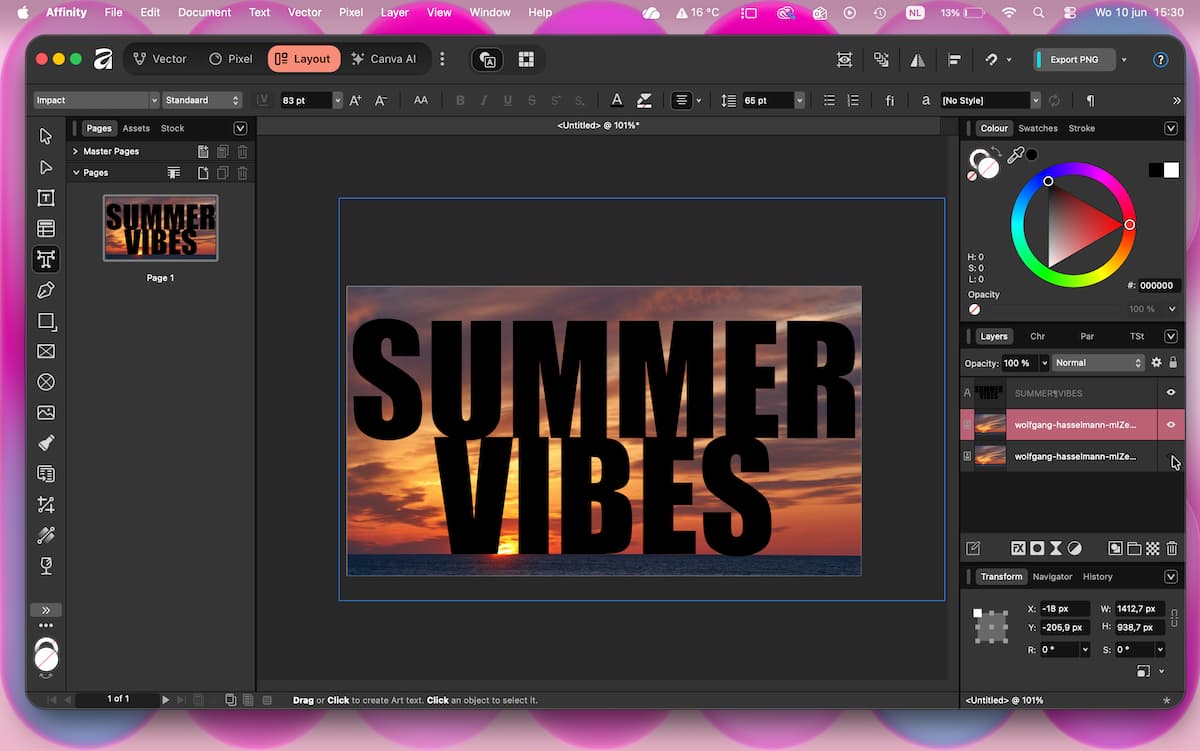
Task: Switch to the Vector studio
Action: click(160, 59)
